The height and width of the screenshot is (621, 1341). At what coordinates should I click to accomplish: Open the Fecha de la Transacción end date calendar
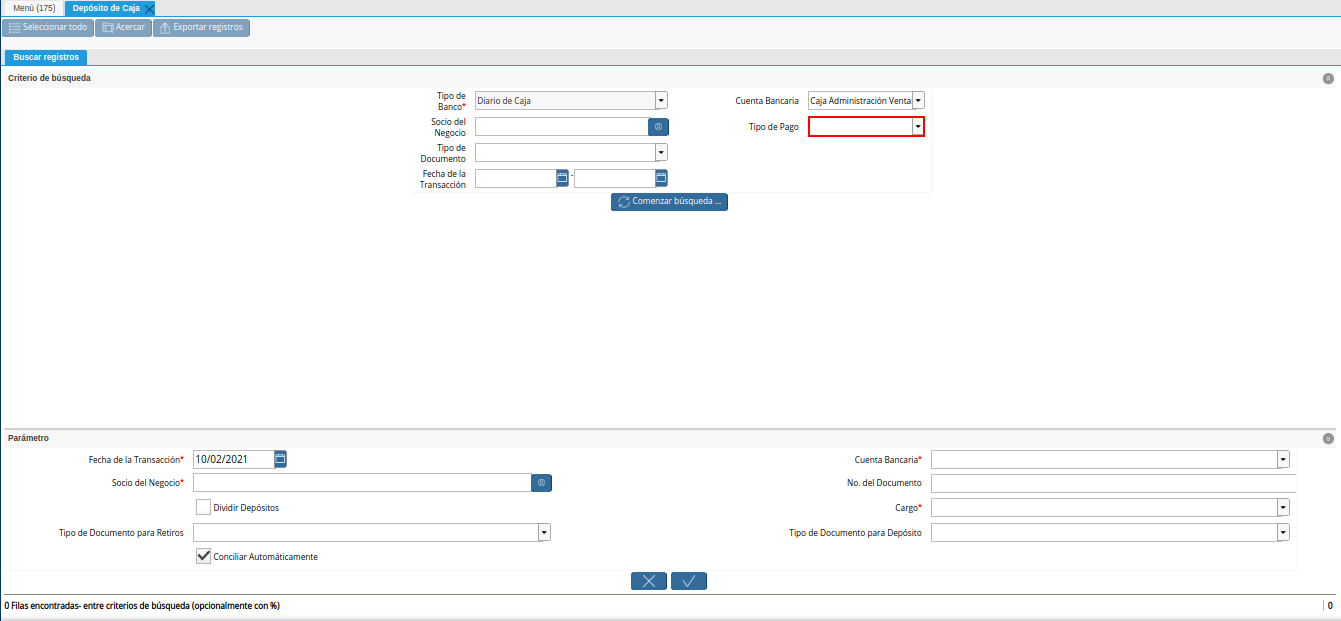(661, 178)
